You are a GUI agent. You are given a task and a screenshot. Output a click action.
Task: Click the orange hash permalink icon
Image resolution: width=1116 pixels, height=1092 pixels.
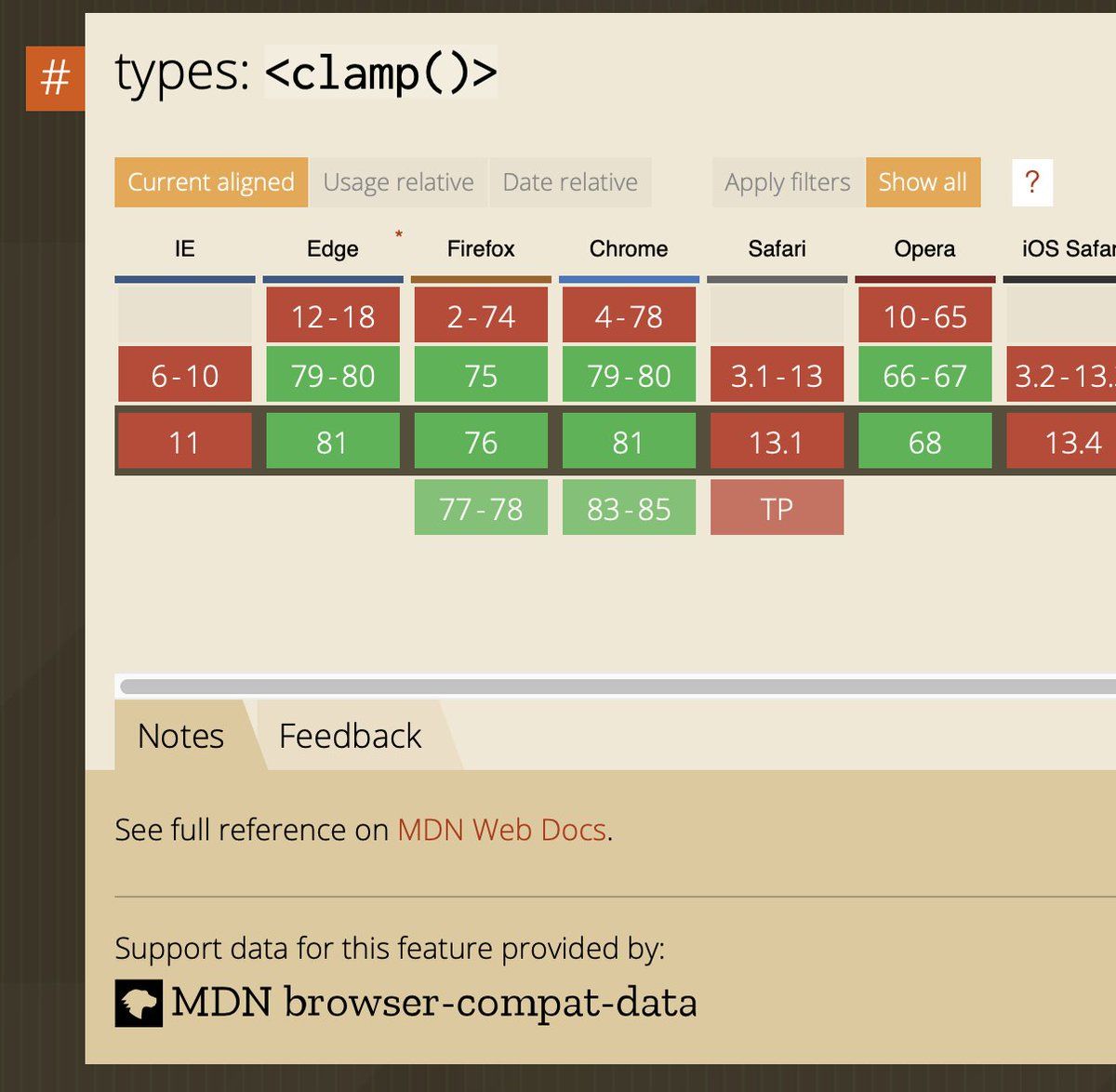point(55,78)
